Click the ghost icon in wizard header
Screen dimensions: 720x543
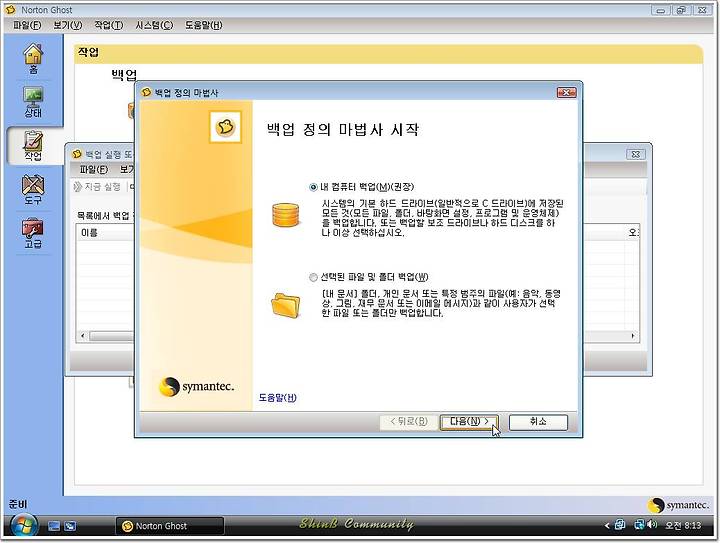tap(225, 127)
